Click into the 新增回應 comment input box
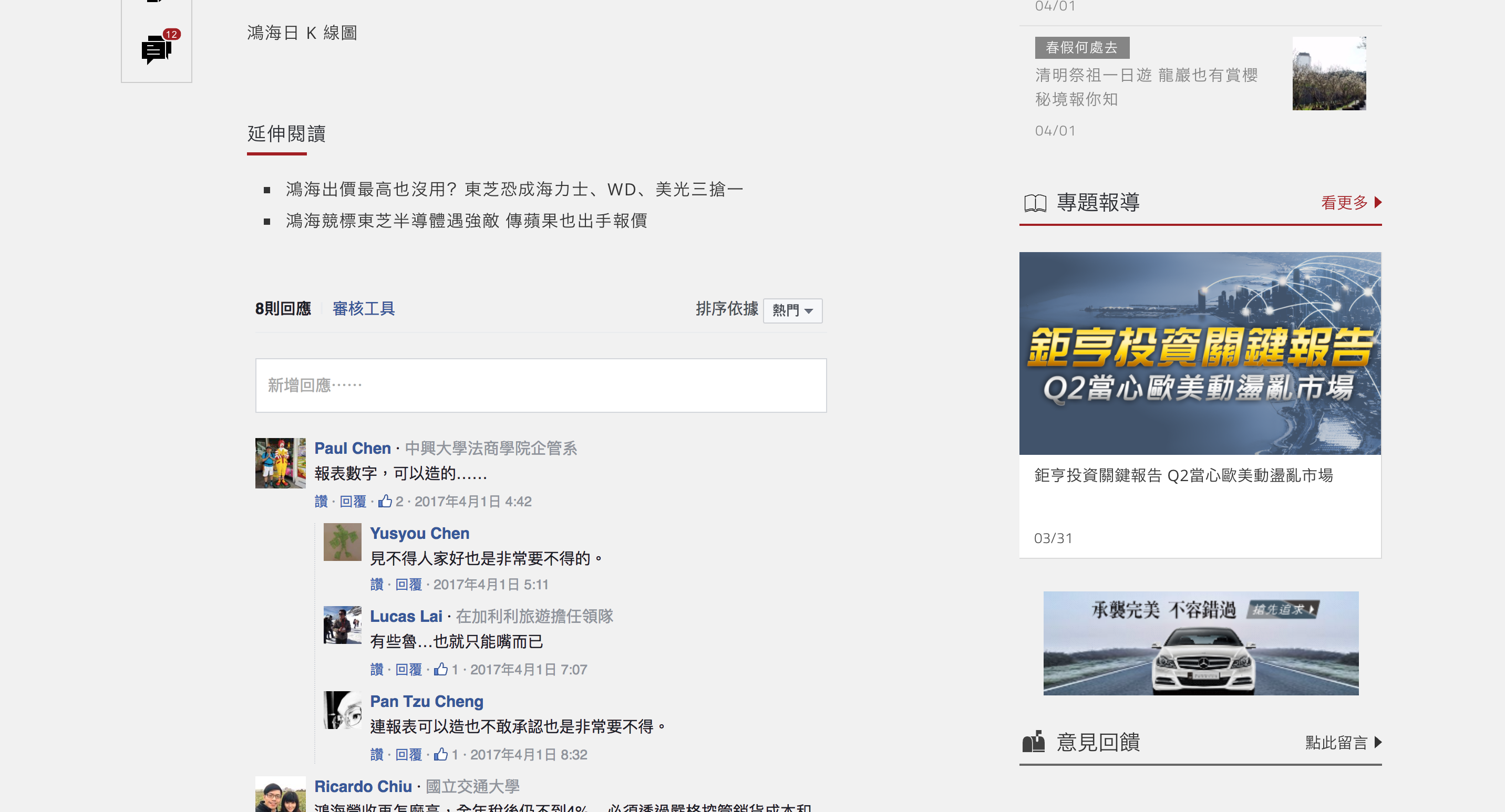The height and width of the screenshot is (812, 1505). tap(540, 386)
